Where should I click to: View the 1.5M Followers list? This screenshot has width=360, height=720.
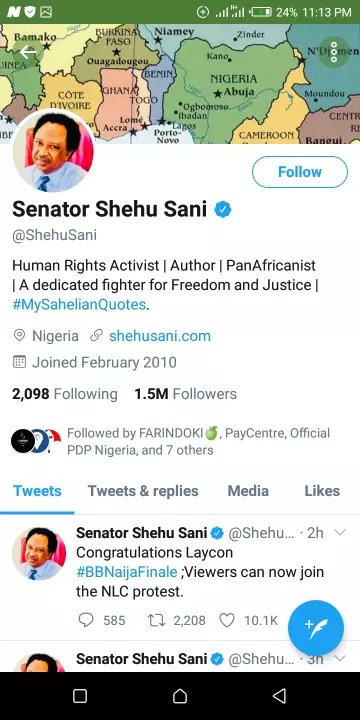coord(186,394)
